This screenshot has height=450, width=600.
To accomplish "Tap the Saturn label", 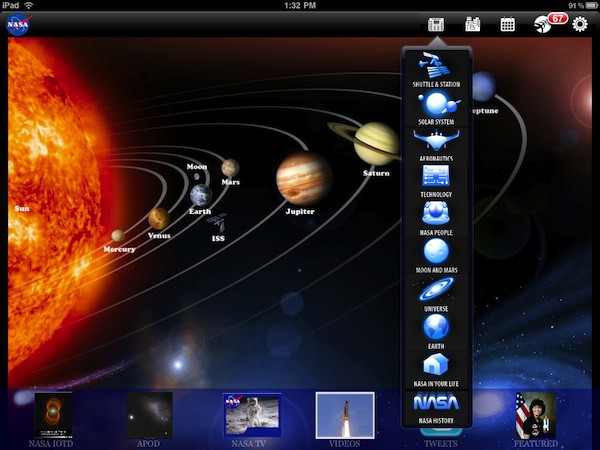I will tap(376, 173).
